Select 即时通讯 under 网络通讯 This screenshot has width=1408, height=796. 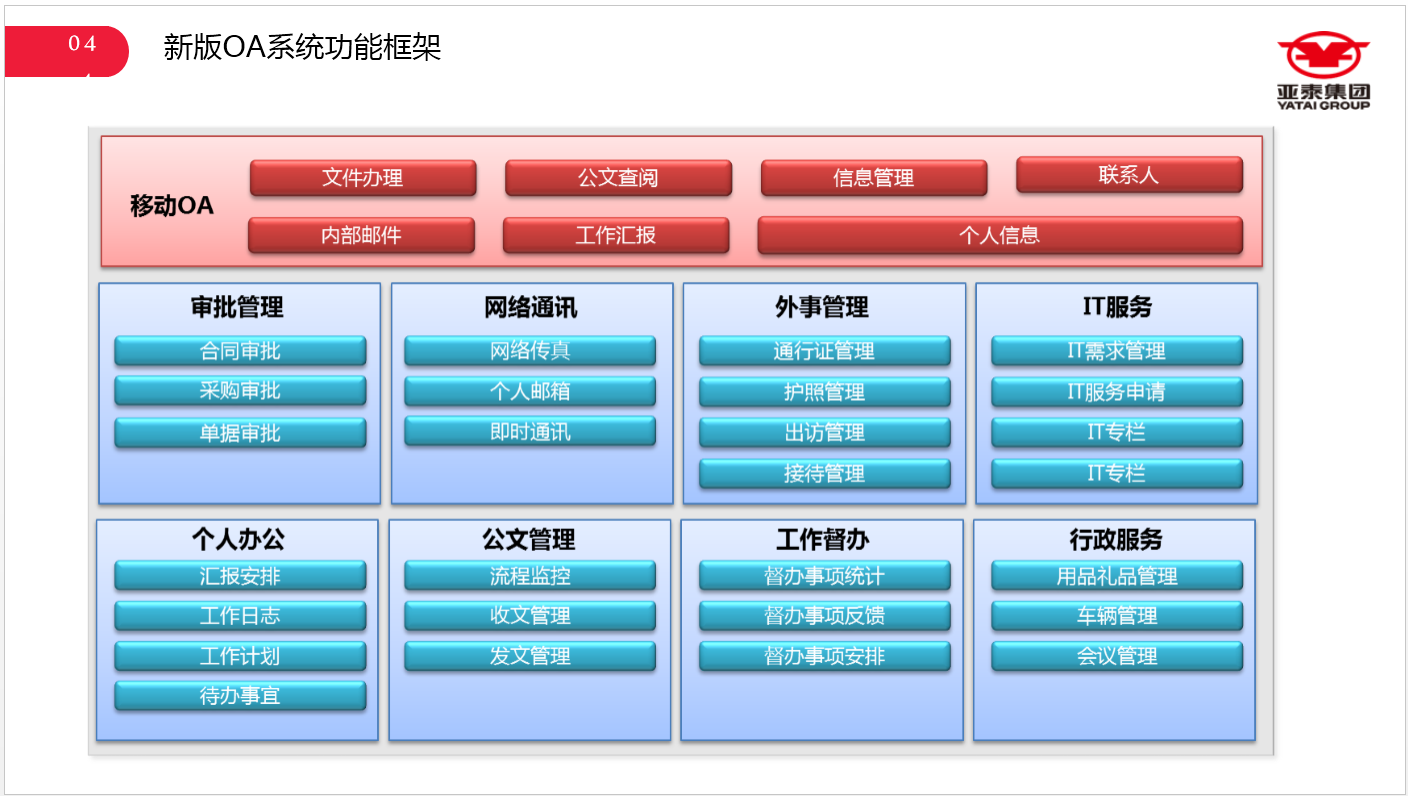[530, 432]
